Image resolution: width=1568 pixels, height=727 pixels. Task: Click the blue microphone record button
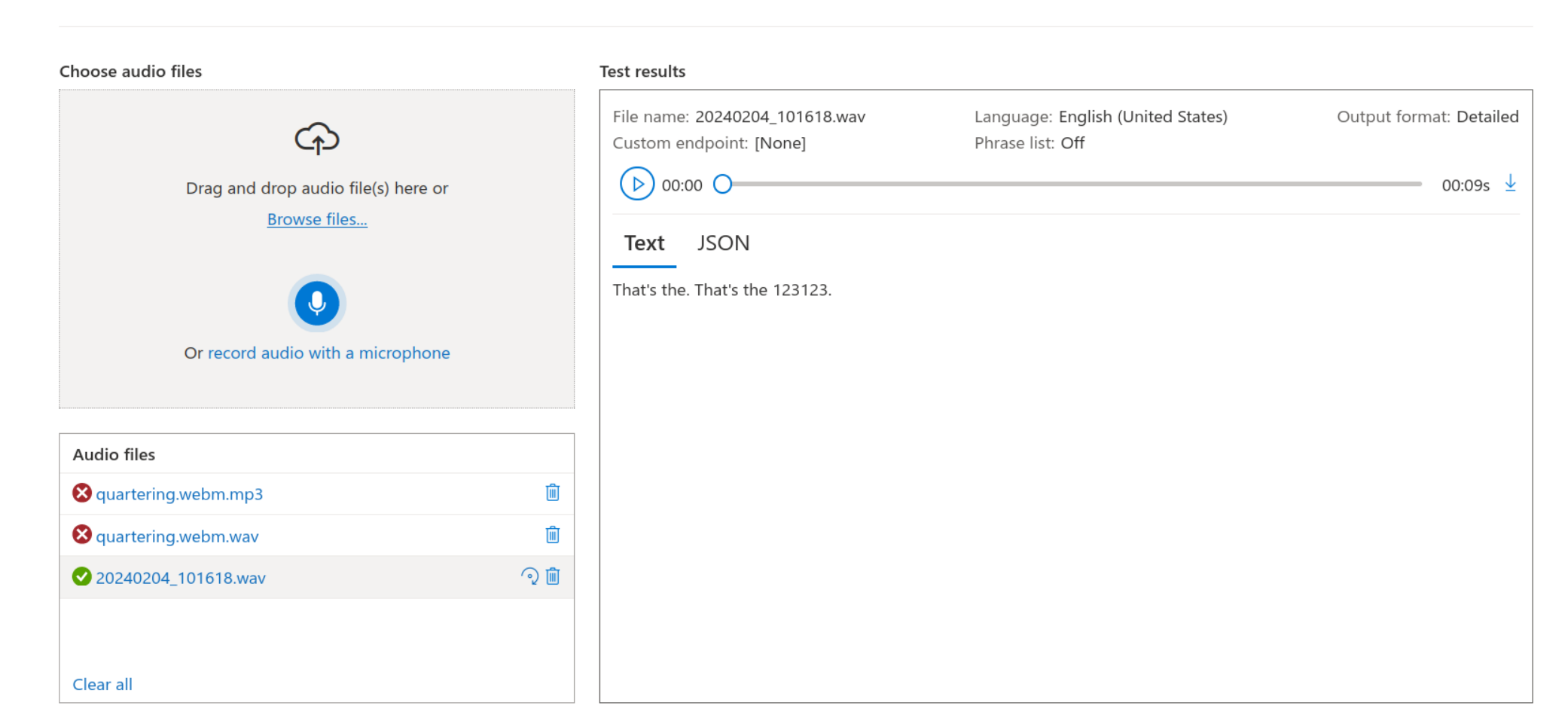[317, 303]
